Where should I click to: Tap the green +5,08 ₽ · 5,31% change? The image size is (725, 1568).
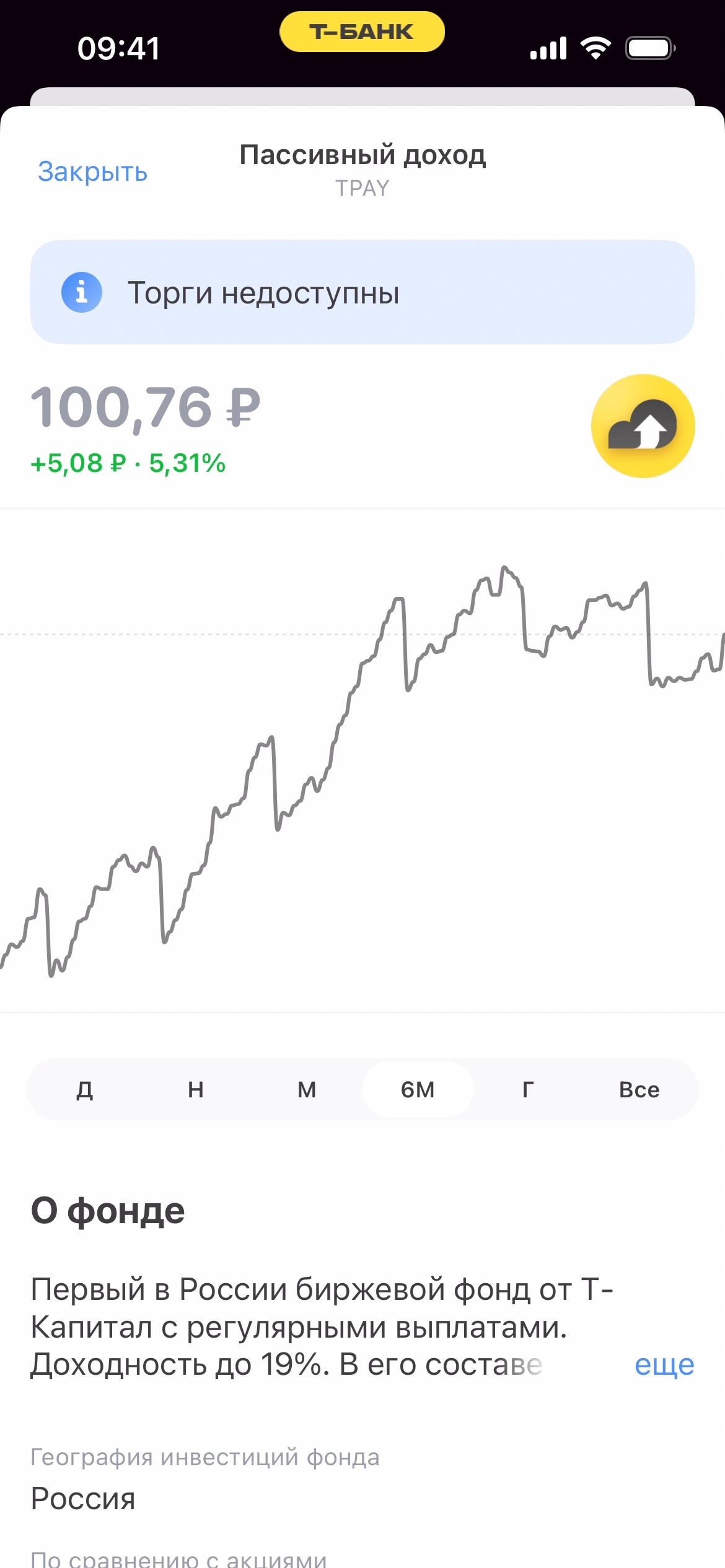click(x=128, y=463)
